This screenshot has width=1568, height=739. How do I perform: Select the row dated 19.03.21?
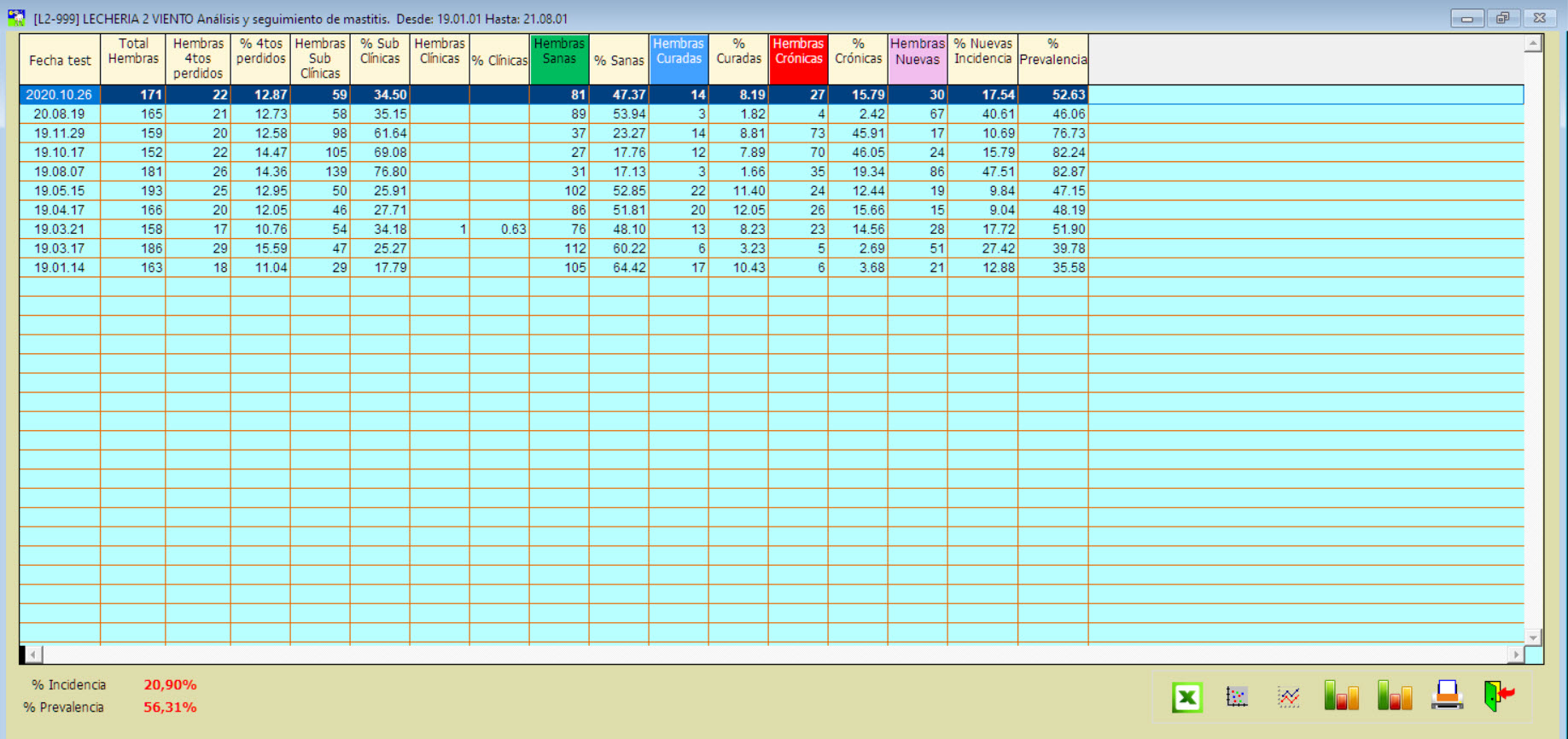click(59, 229)
